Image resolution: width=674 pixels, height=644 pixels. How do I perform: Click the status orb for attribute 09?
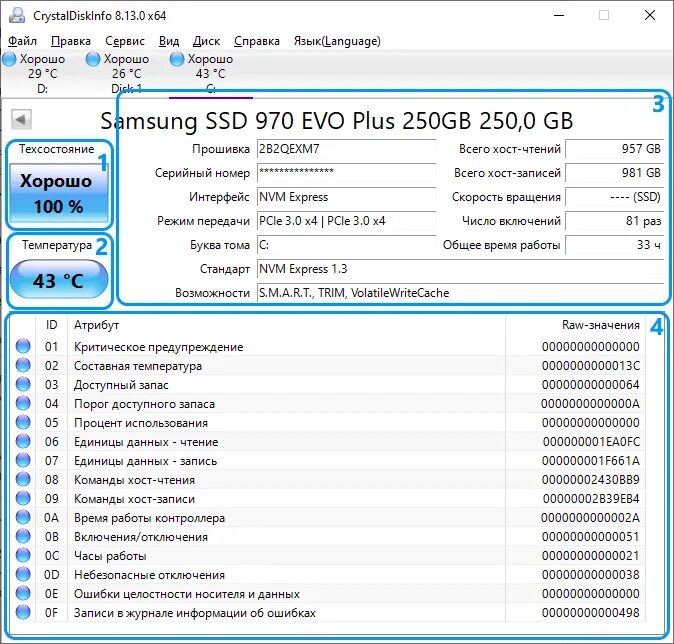23,498
